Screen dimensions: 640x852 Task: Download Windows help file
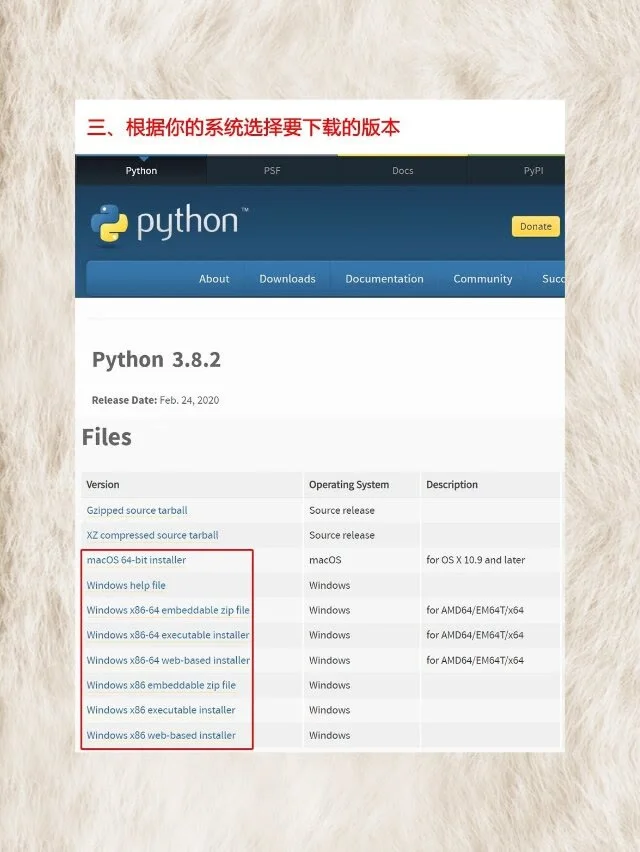pyautogui.click(x=126, y=585)
